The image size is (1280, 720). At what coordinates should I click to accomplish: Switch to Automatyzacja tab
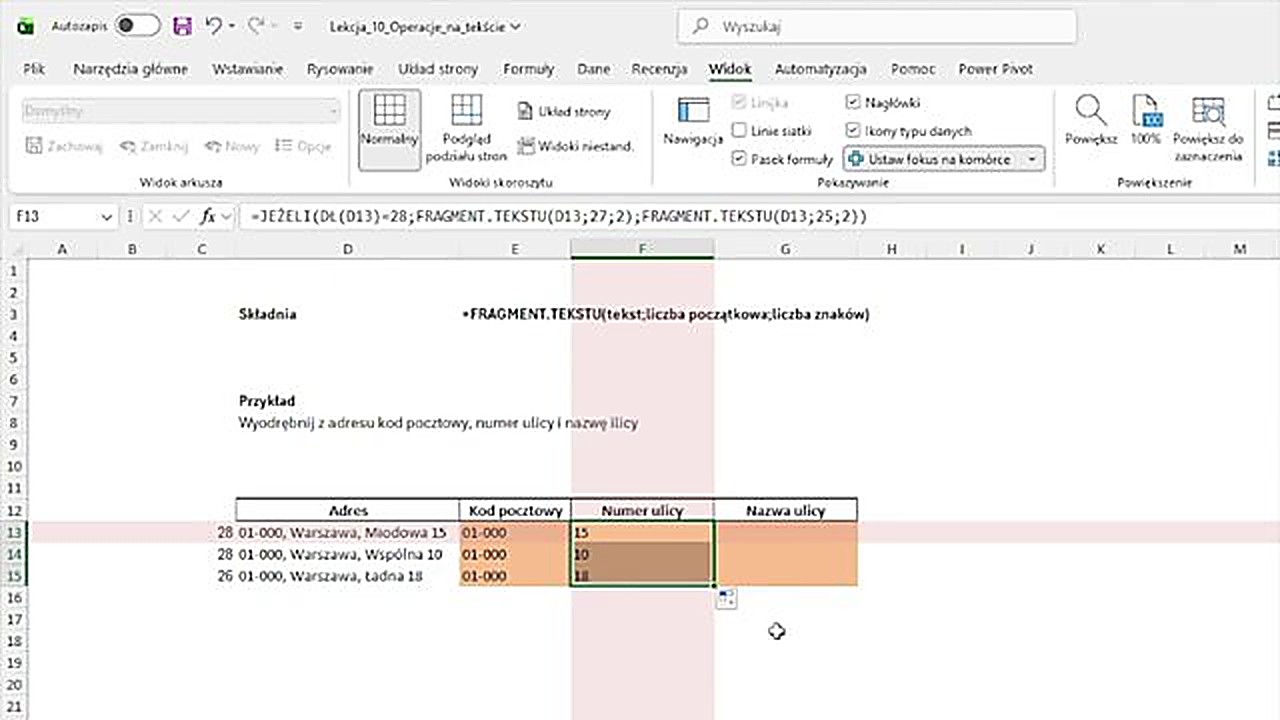(820, 69)
